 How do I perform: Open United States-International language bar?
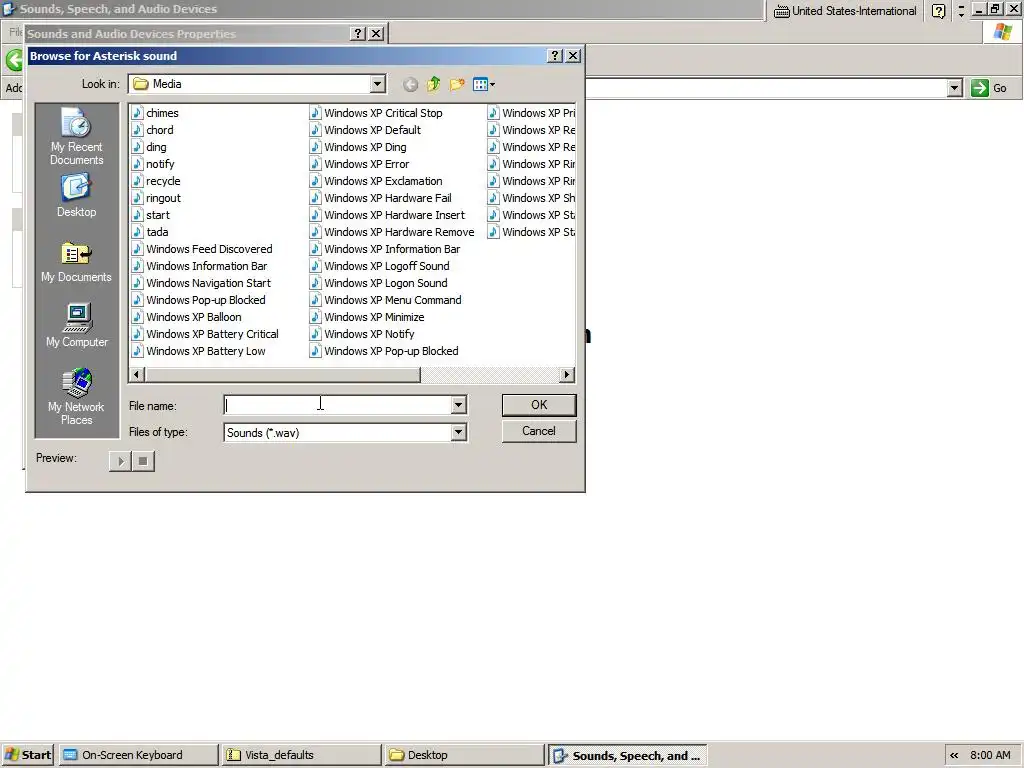pos(846,11)
